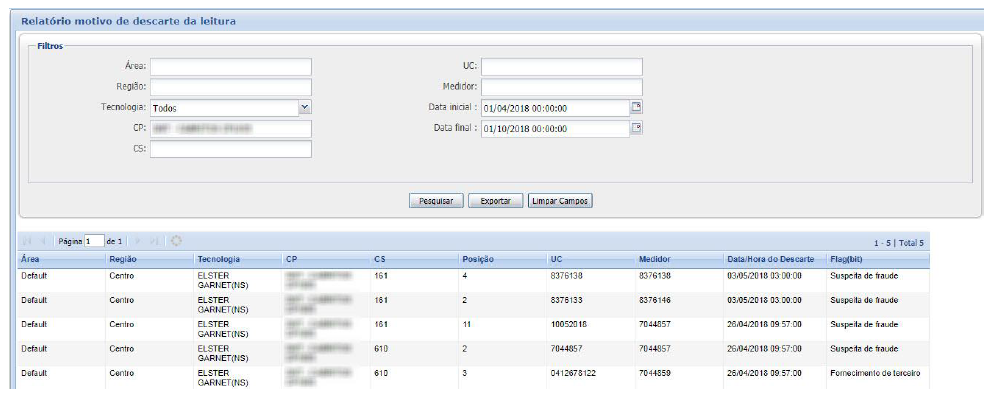This screenshot has width=988, height=402.
Task: Jump to the last page of results
Action: (x=154, y=241)
